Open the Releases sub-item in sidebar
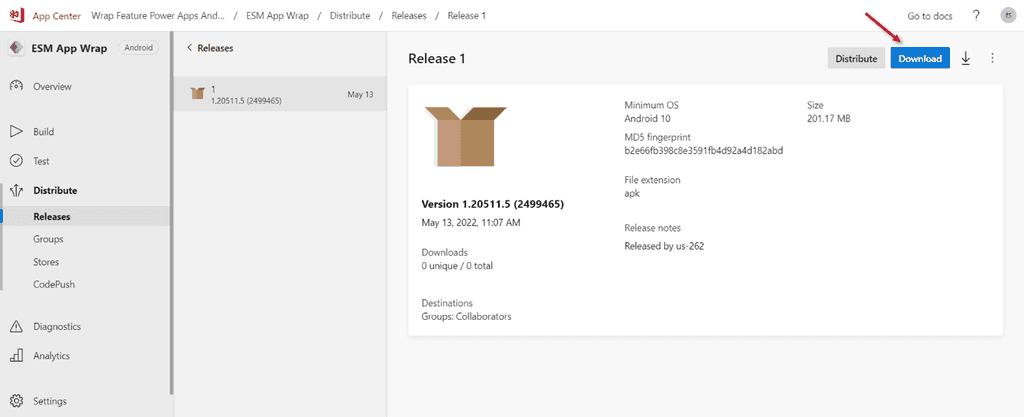This screenshot has height=417, width=1024. (52, 217)
